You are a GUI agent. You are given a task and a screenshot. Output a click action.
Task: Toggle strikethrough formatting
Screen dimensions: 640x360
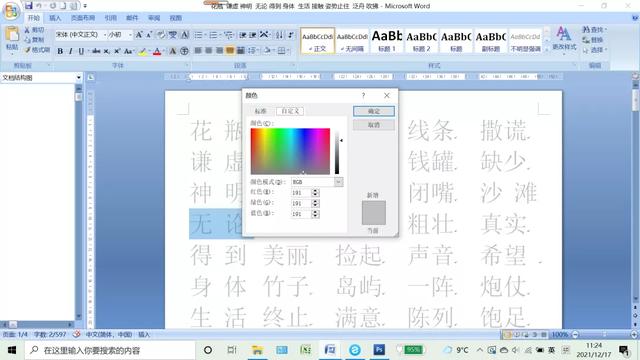(x=96, y=51)
